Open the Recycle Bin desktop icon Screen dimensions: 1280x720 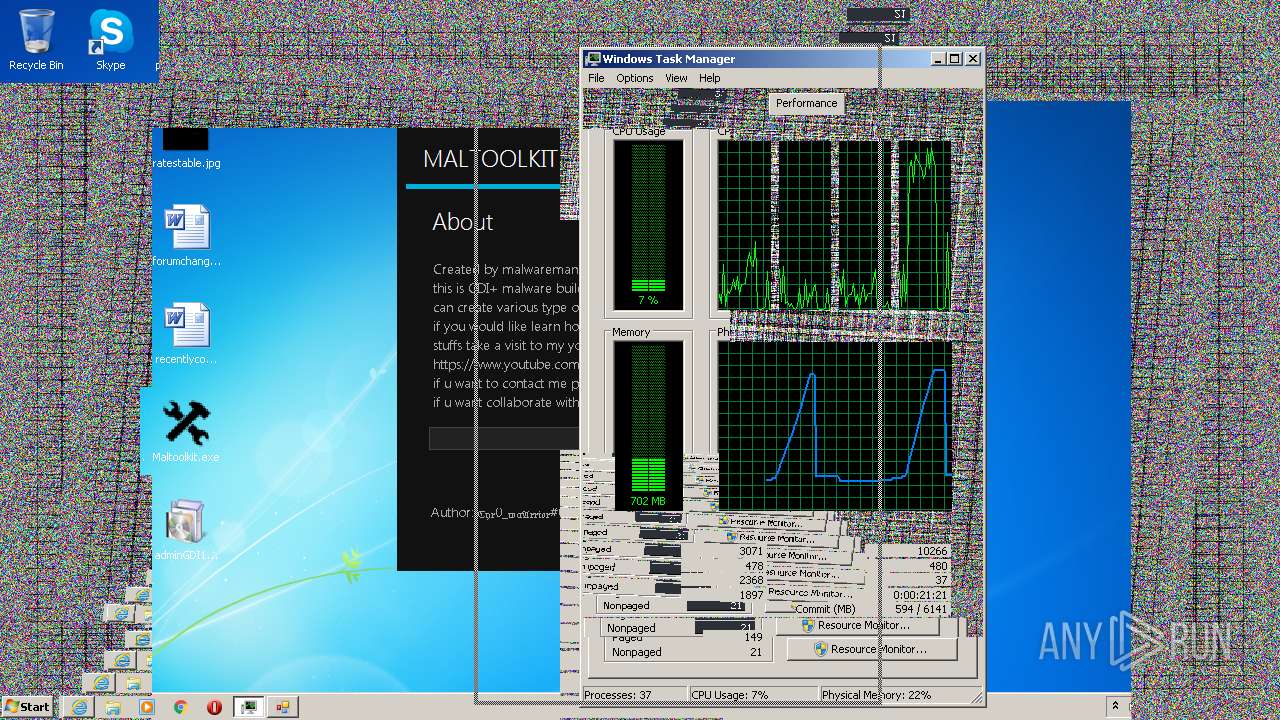(36, 40)
